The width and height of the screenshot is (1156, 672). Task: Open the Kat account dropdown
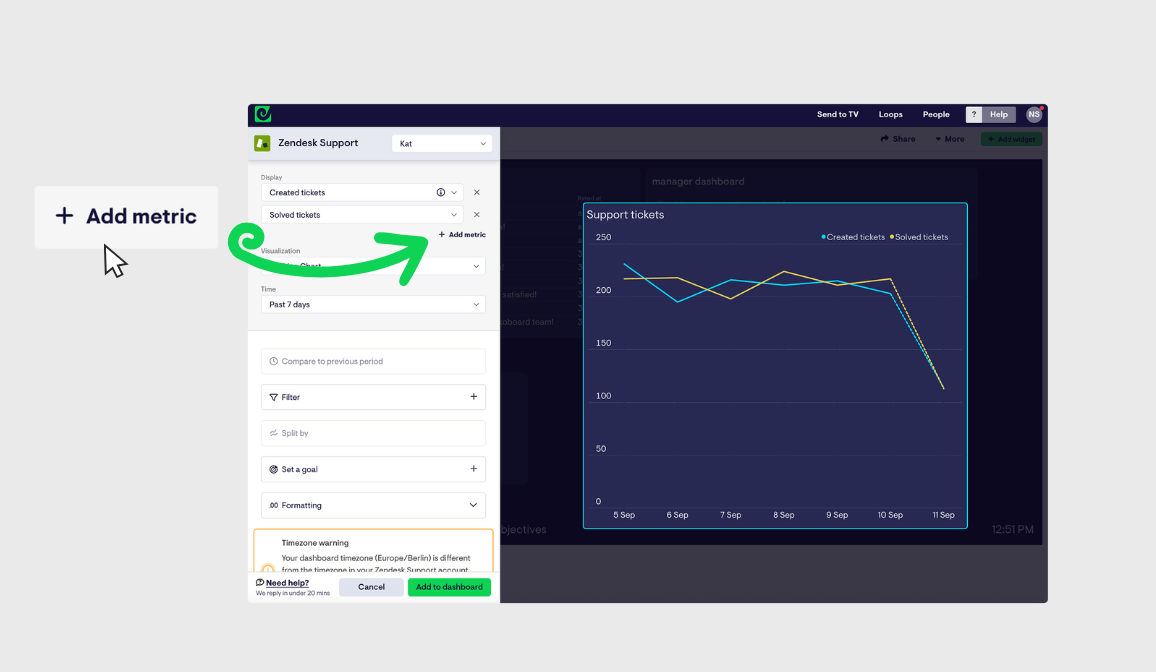tap(442, 144)
